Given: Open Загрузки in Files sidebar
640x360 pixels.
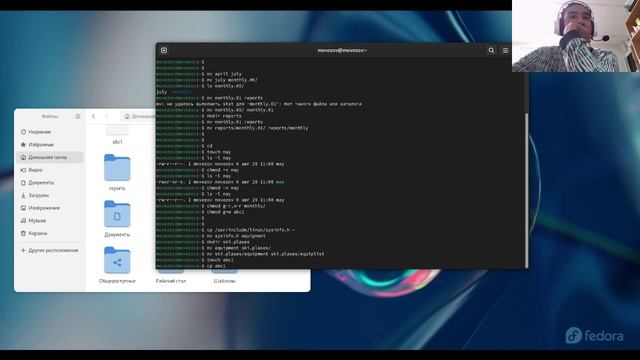Looking at the screenshot, I should point(50,195).
